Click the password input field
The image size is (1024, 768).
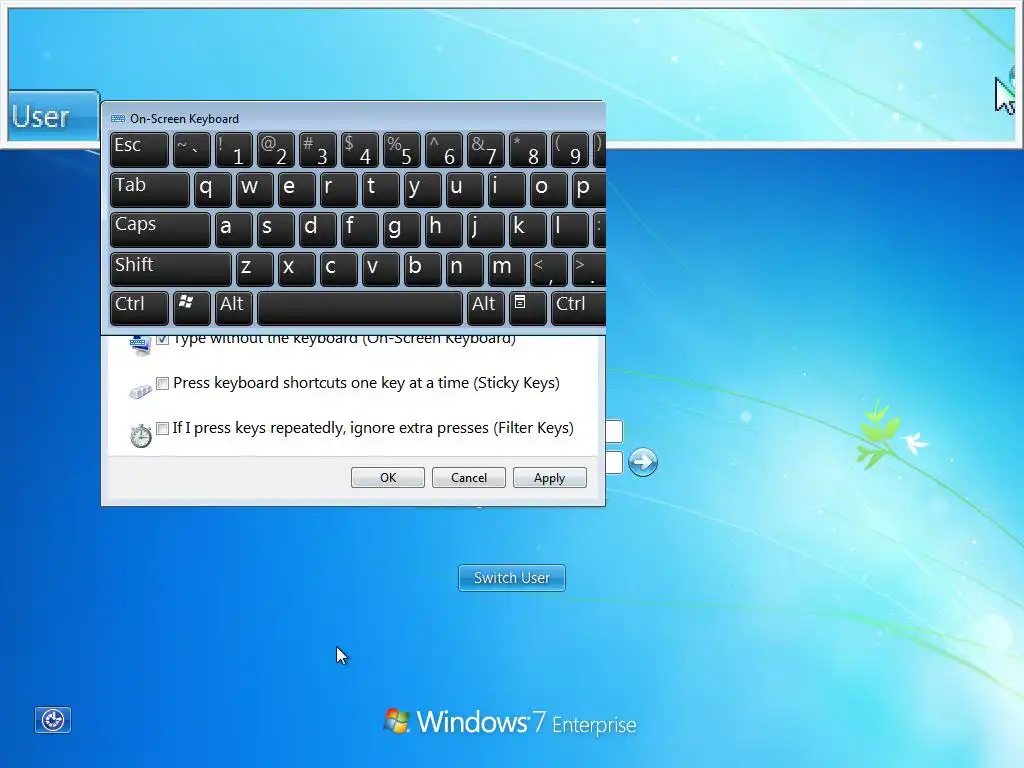615,462
